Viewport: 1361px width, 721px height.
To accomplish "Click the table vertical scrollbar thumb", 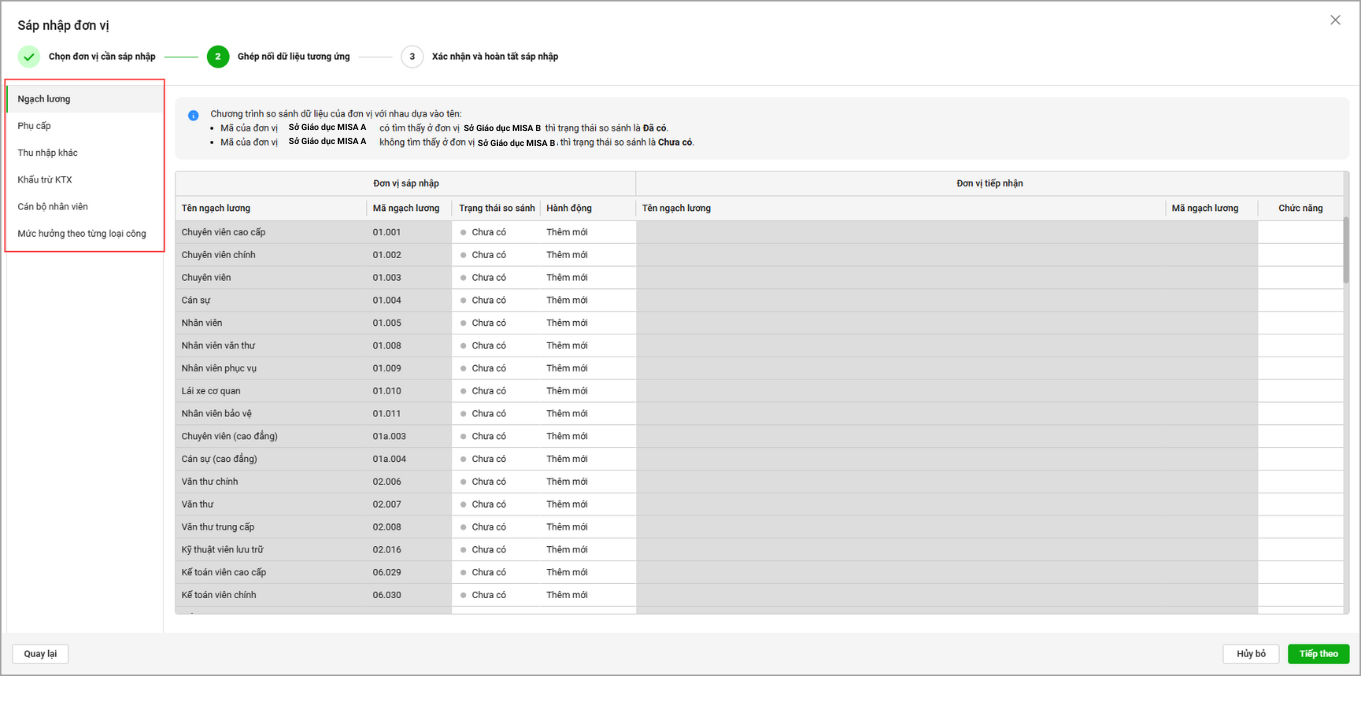I will 1346,250.
